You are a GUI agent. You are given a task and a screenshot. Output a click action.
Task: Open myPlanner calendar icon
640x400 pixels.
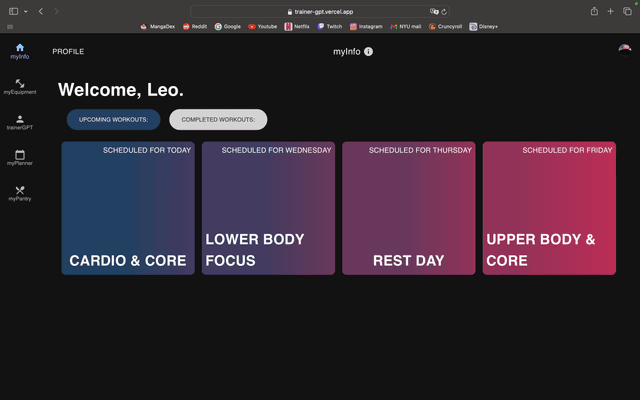point(20,154)
